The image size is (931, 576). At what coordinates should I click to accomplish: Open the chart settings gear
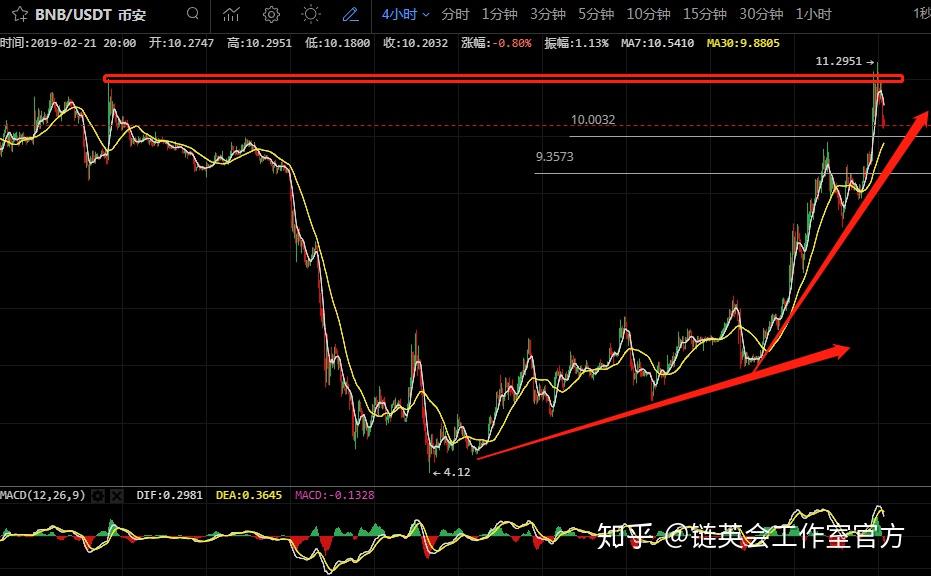pos(270,14)
